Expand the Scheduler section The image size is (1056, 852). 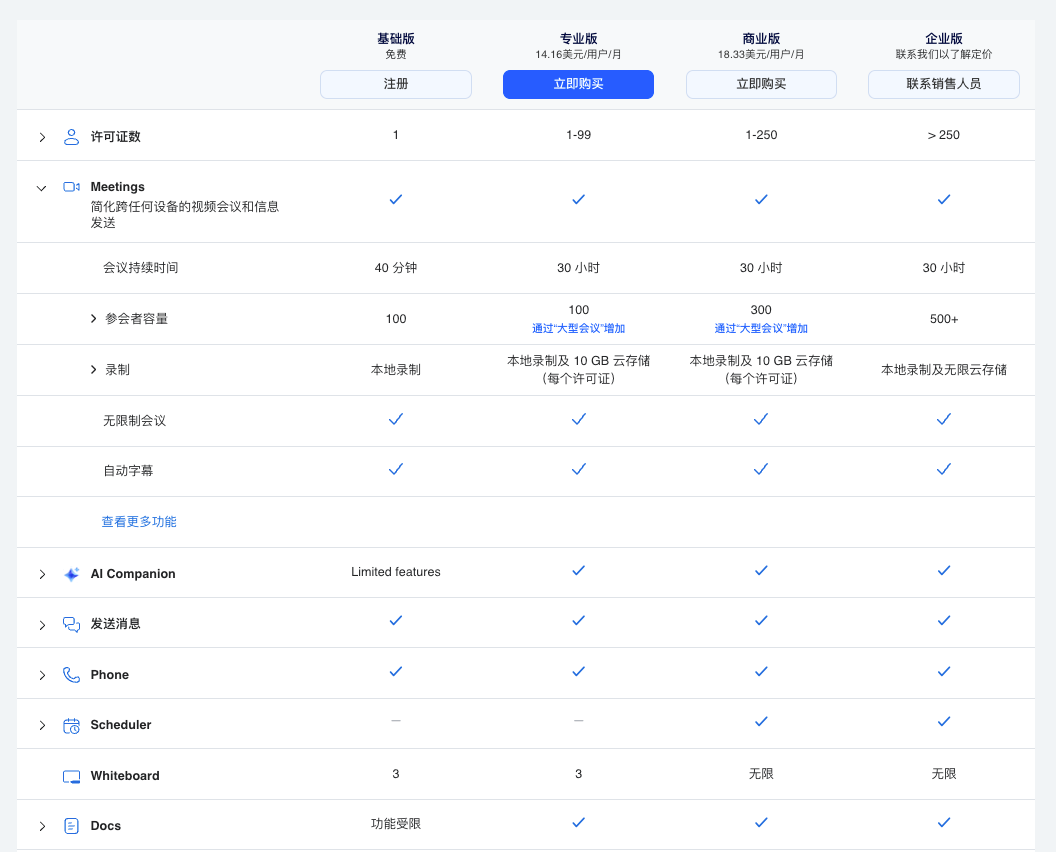pos(41,724)
